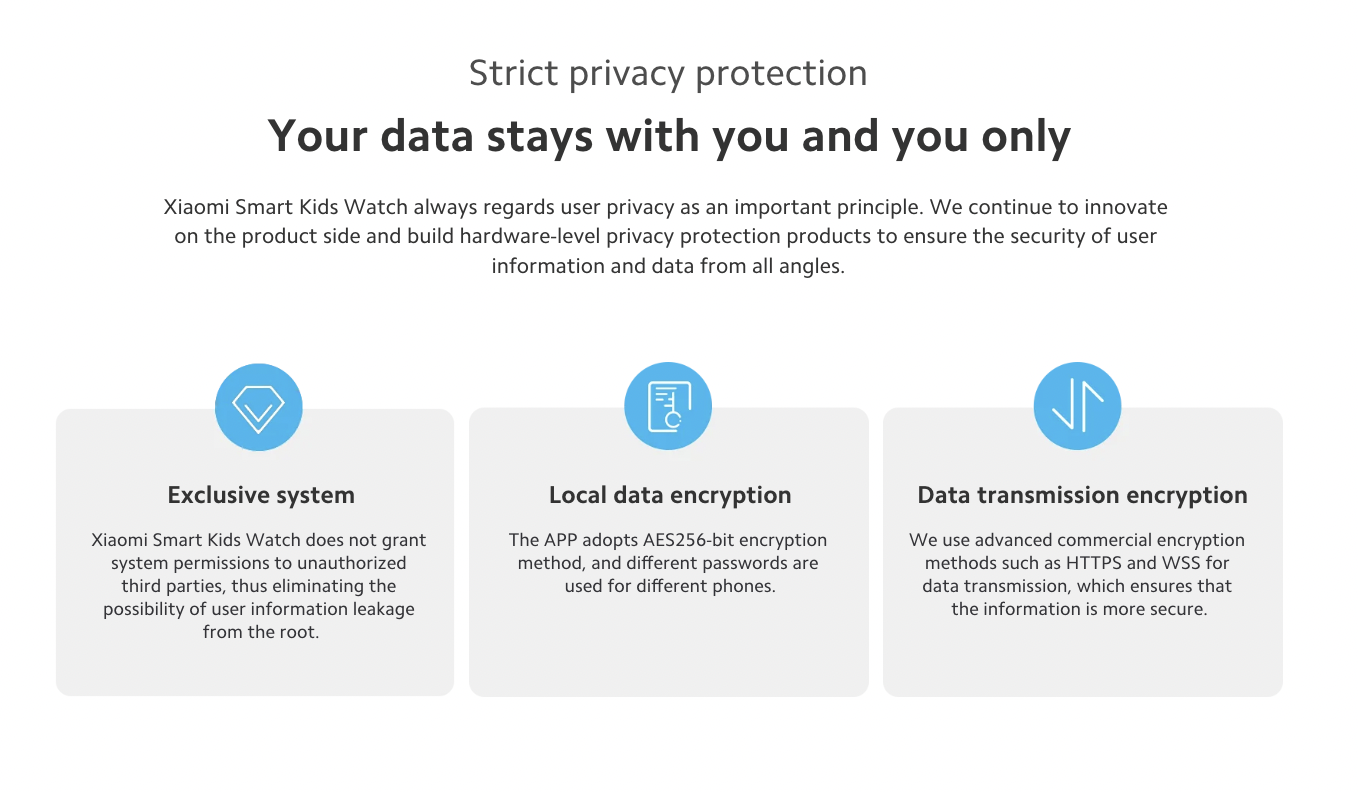Click the Strict privacy protection subtitle
This screenshot has height=792, width=1358.
tap(668, 73)
